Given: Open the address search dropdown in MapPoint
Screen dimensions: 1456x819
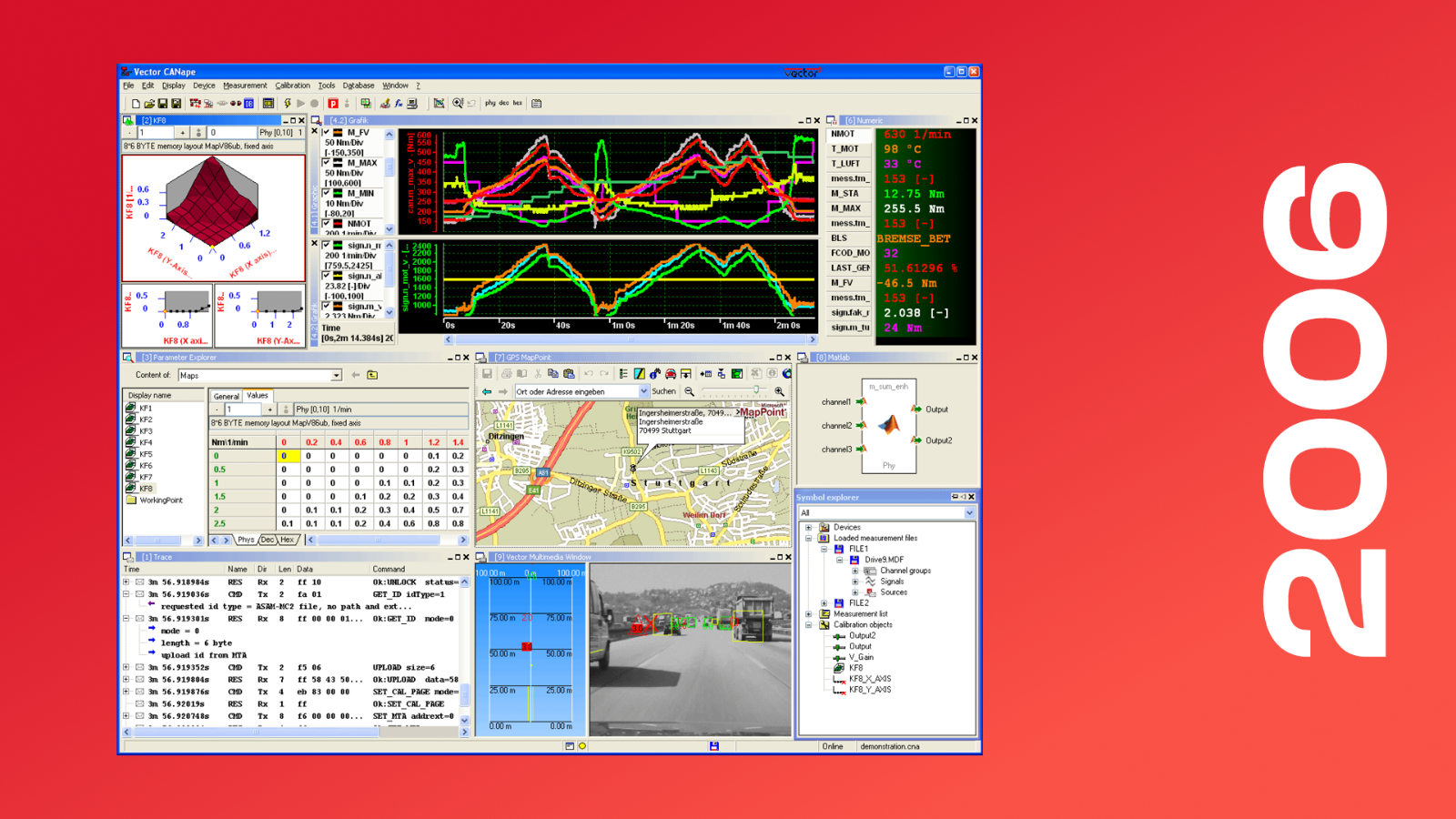Looking at the screenshot, I should click(x=643, y=391).
